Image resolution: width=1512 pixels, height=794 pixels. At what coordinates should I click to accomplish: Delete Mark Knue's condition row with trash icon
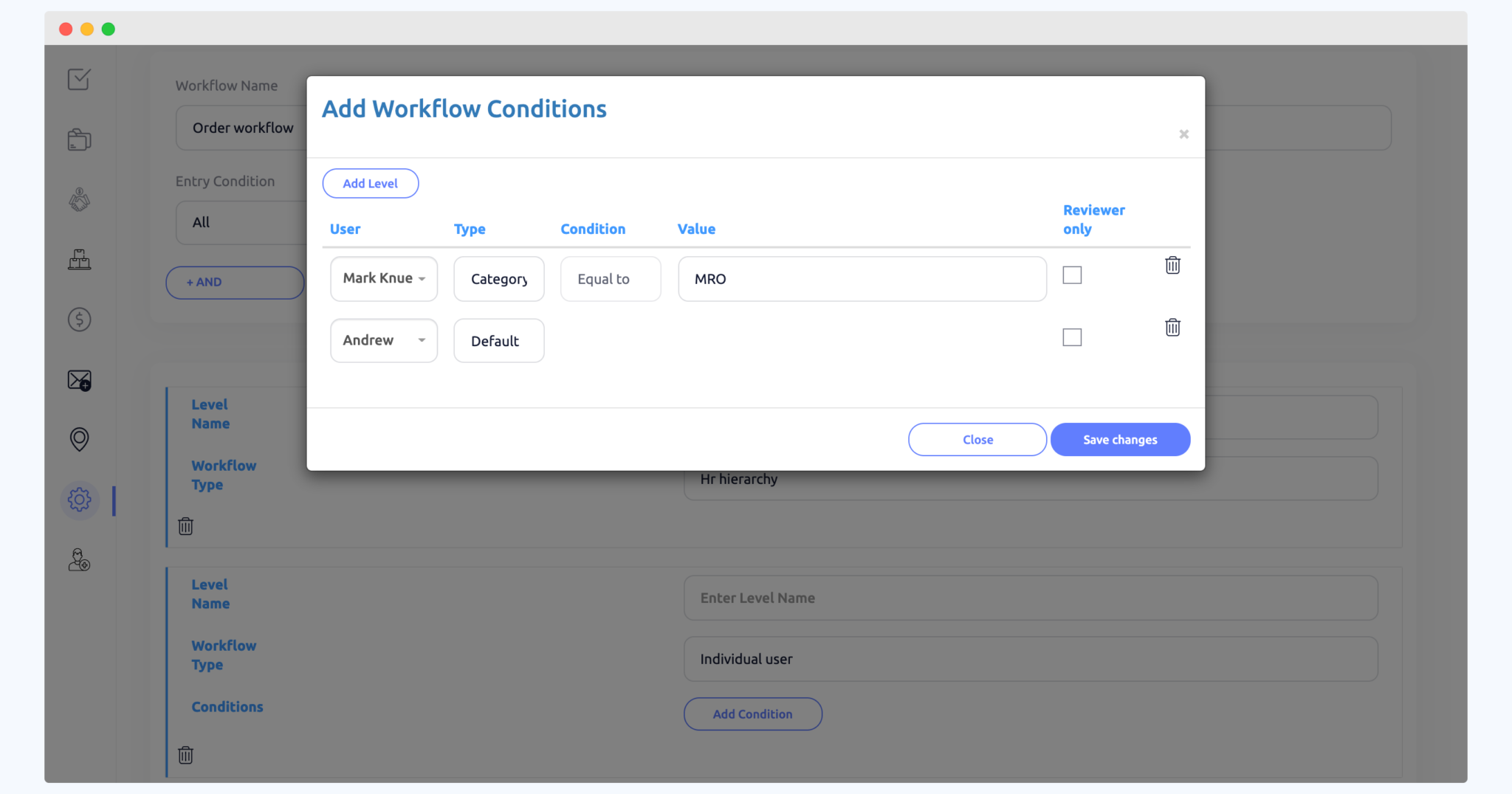pos(1173,265)
